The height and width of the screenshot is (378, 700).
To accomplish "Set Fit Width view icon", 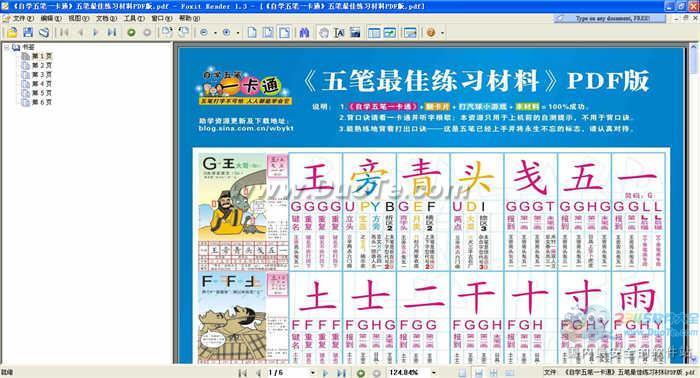I will [x=284, y=32].
